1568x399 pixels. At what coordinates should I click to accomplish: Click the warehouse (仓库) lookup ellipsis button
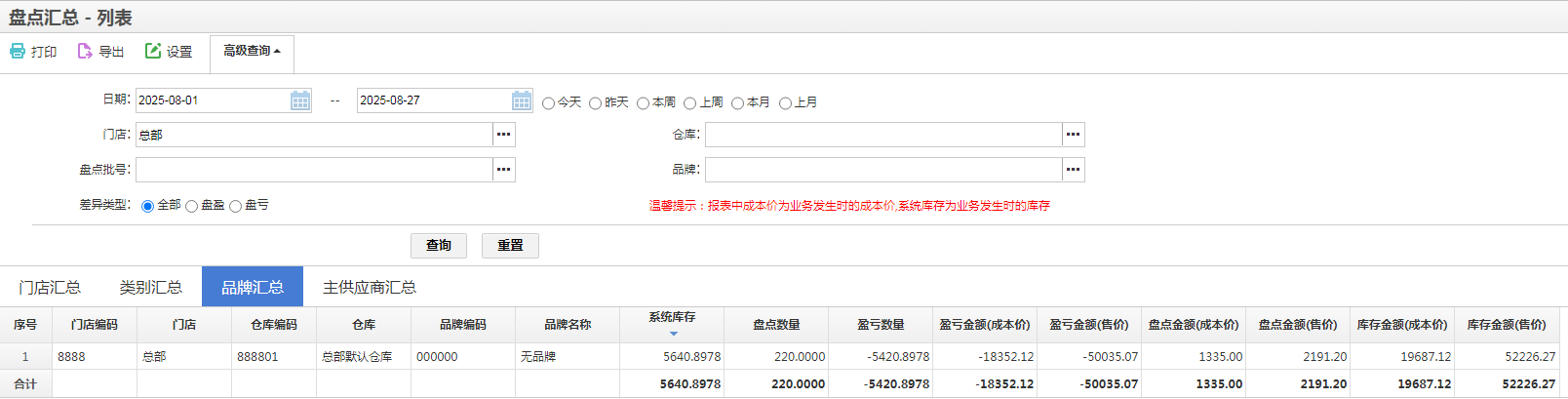pos(1073,135)
